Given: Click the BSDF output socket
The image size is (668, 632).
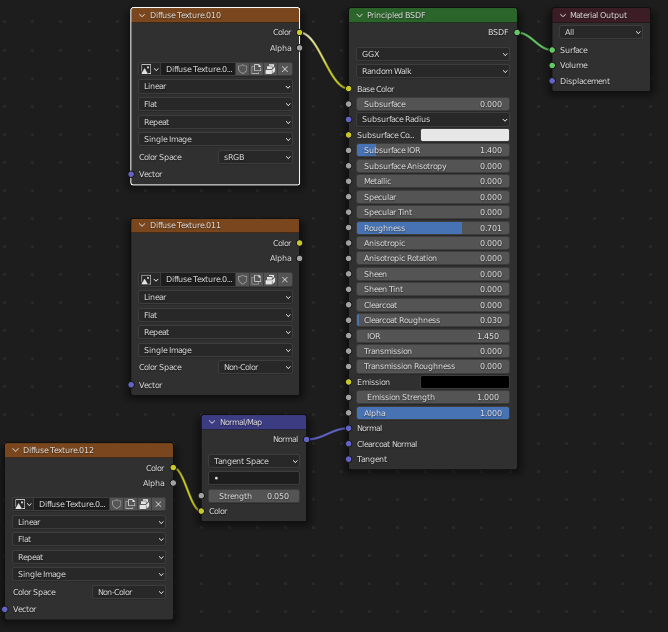Looking at the screenshot, I should pos(517,32).
